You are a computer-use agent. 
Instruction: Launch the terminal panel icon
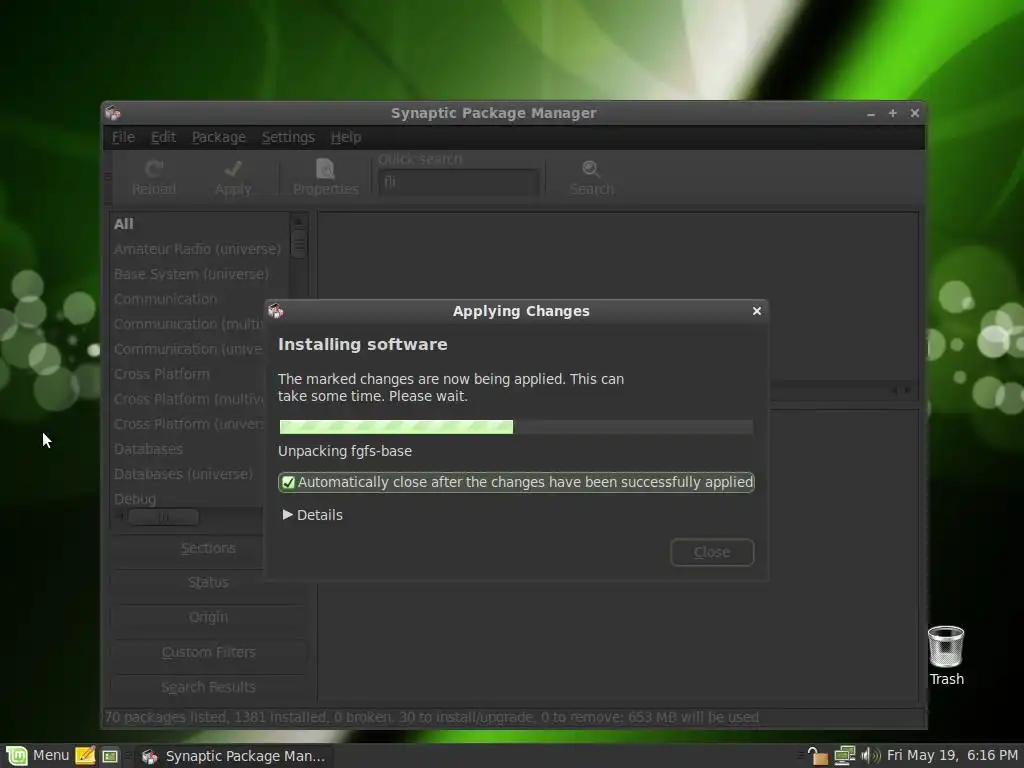tap(110, 756)
